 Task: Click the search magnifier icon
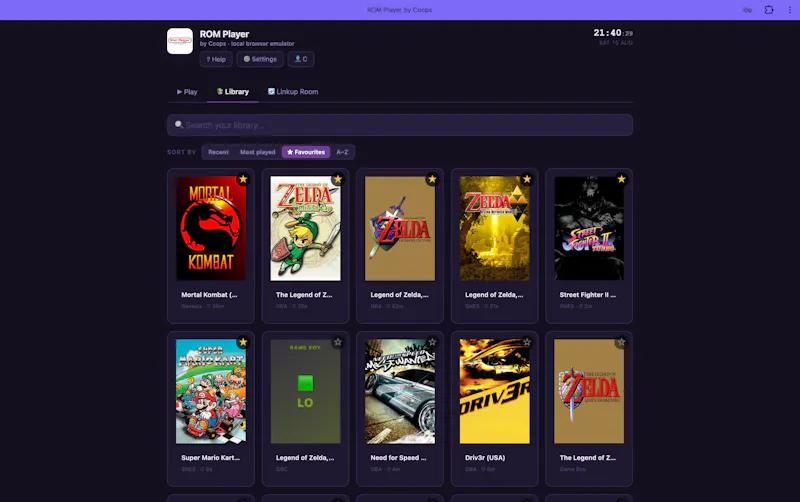click(x=179, y=124)
